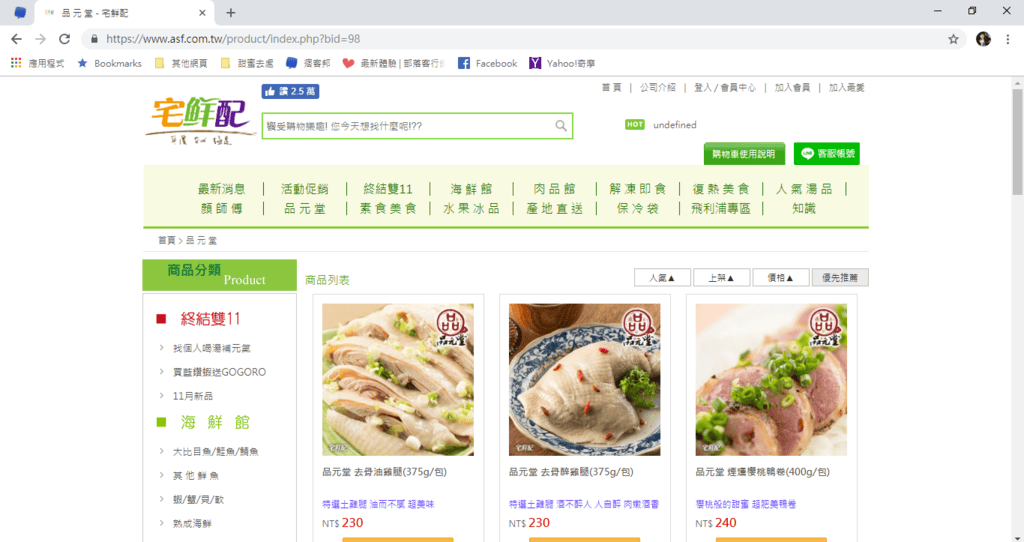The height and width of the screenshot is (542, 1024).
Task: Open the Chrome profile avatar
Action: tap(983, 39)
